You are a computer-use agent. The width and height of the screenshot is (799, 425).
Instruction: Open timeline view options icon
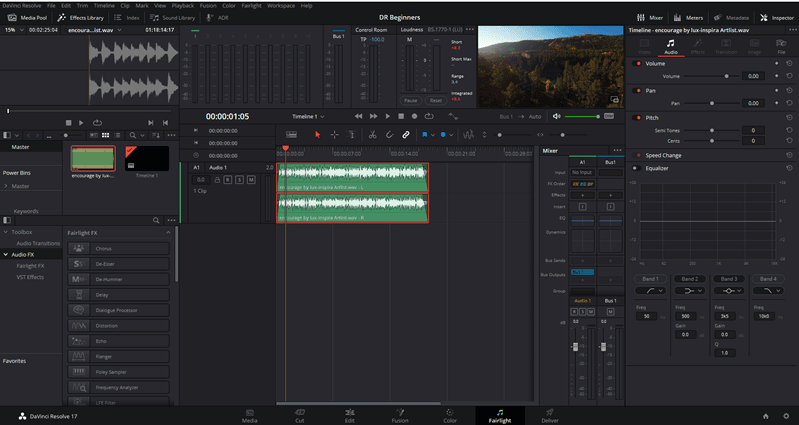[x=291, y=135]
